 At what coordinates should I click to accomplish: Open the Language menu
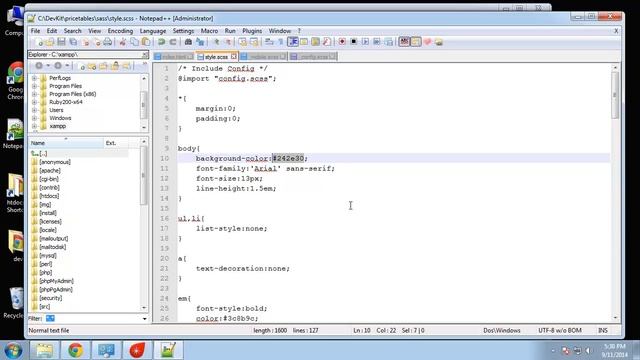coord(153,31)
